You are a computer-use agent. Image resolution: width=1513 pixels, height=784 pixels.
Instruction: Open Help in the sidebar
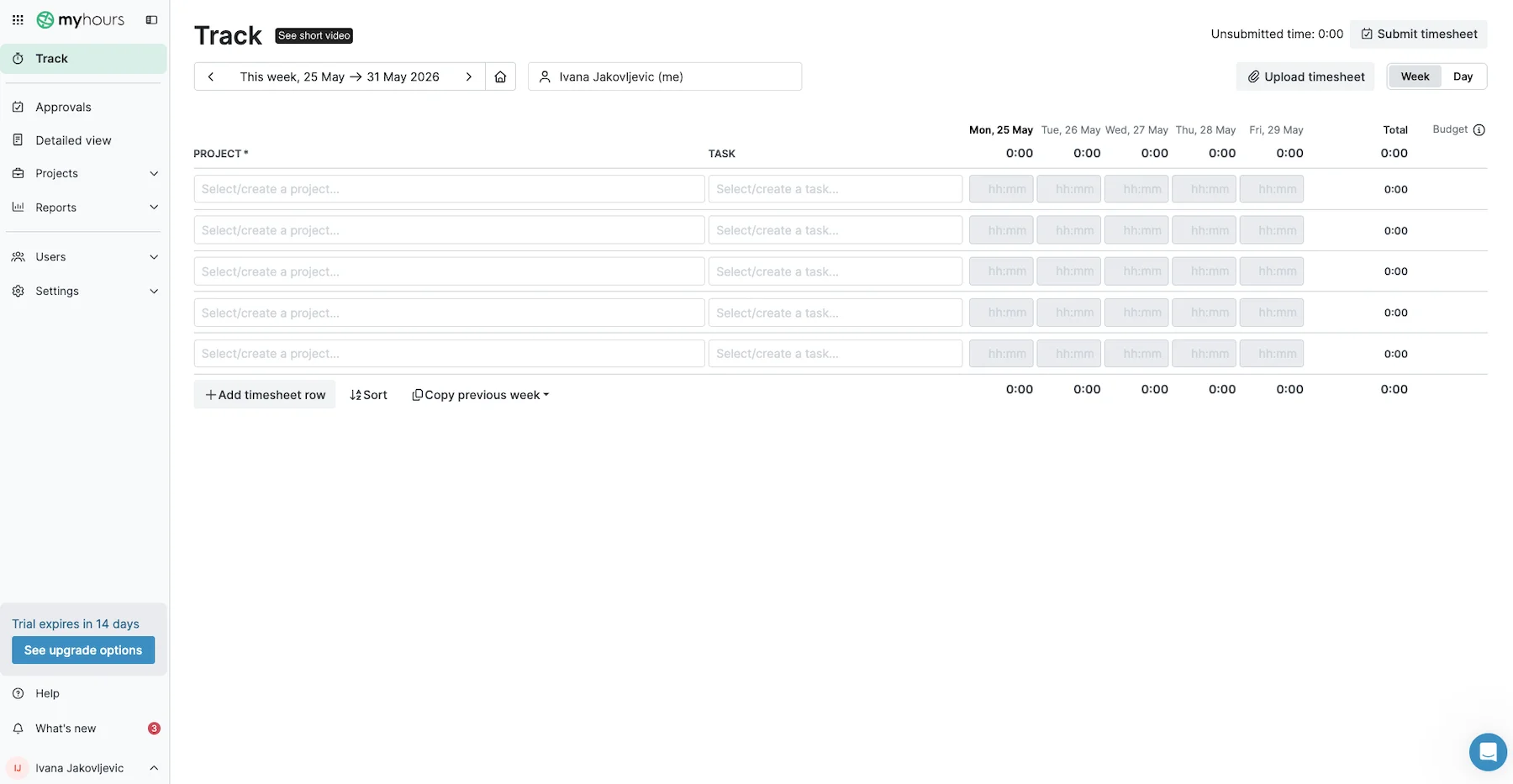pyautogui.click(x=47, y=693)
